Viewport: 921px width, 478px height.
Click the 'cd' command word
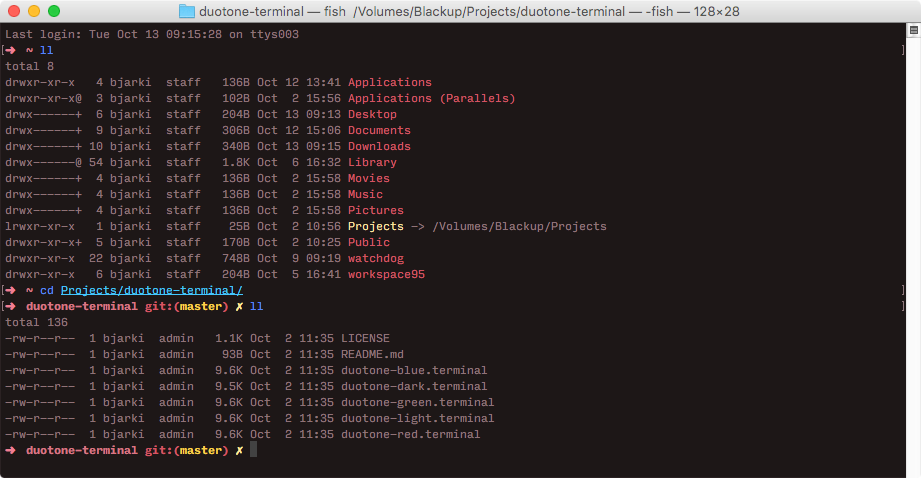pos(46,290)
